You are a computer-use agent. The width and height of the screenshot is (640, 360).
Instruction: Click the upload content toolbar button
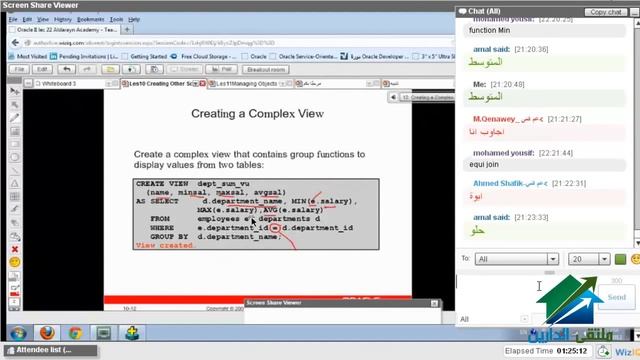click(131, 69)
